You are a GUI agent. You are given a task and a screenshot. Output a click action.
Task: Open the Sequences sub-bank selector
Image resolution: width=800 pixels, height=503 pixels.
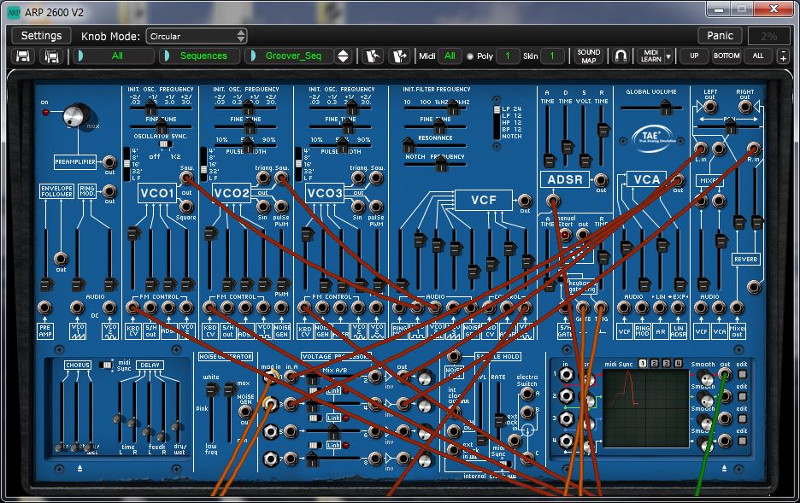click(199, 56)
